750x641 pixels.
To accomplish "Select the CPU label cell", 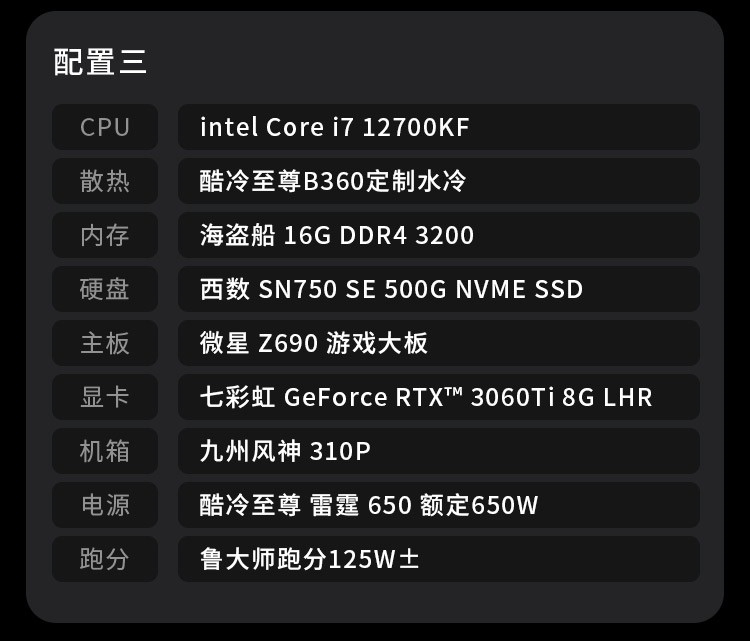I will point(105,128).
